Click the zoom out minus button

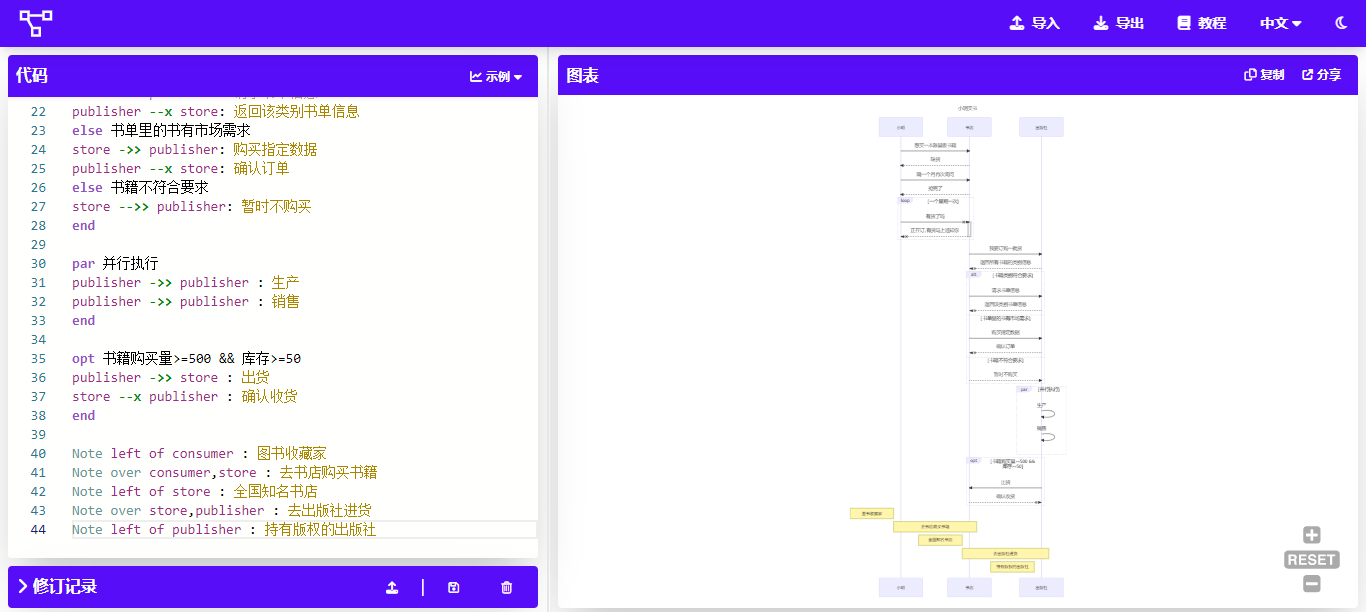tap(1312, 584)
